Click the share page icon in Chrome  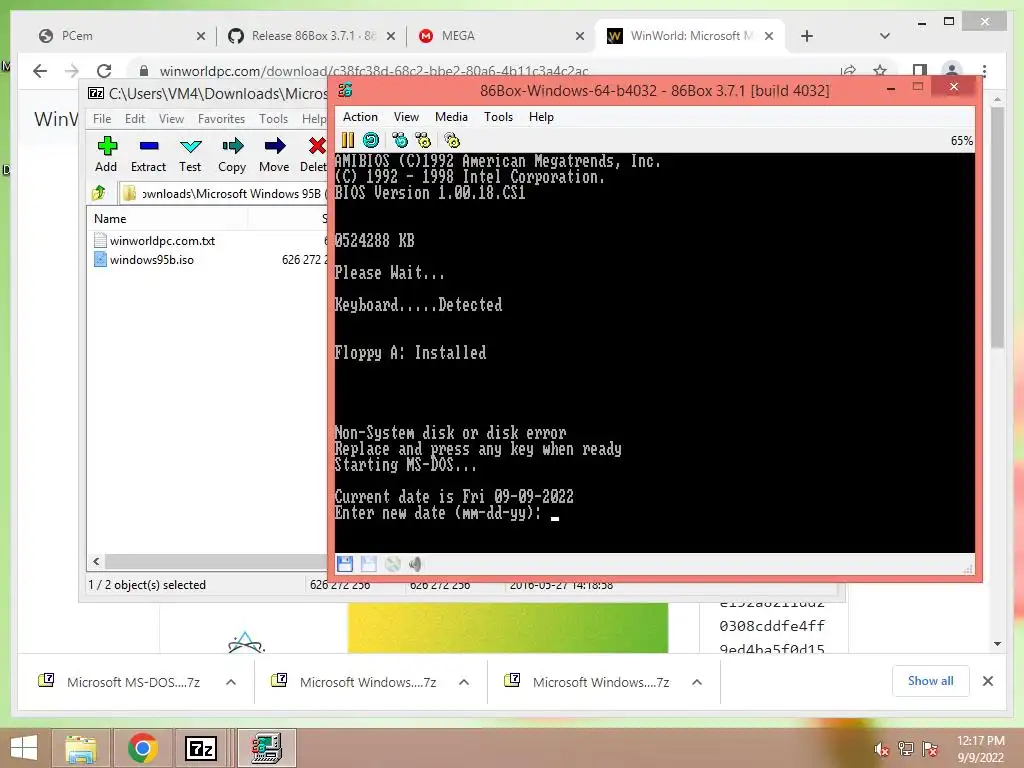tap(848, 71)
